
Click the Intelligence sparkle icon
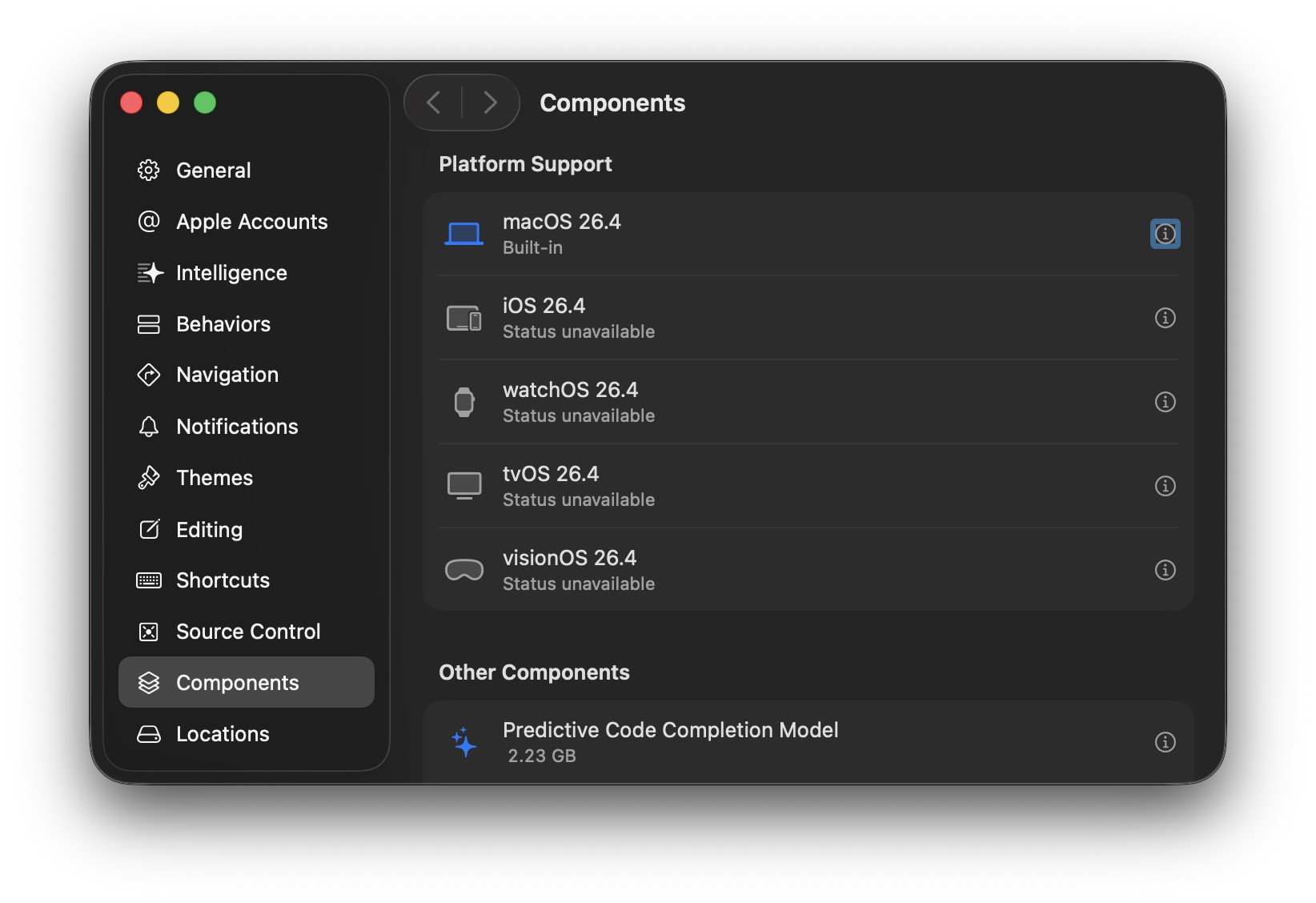(150, 273)
